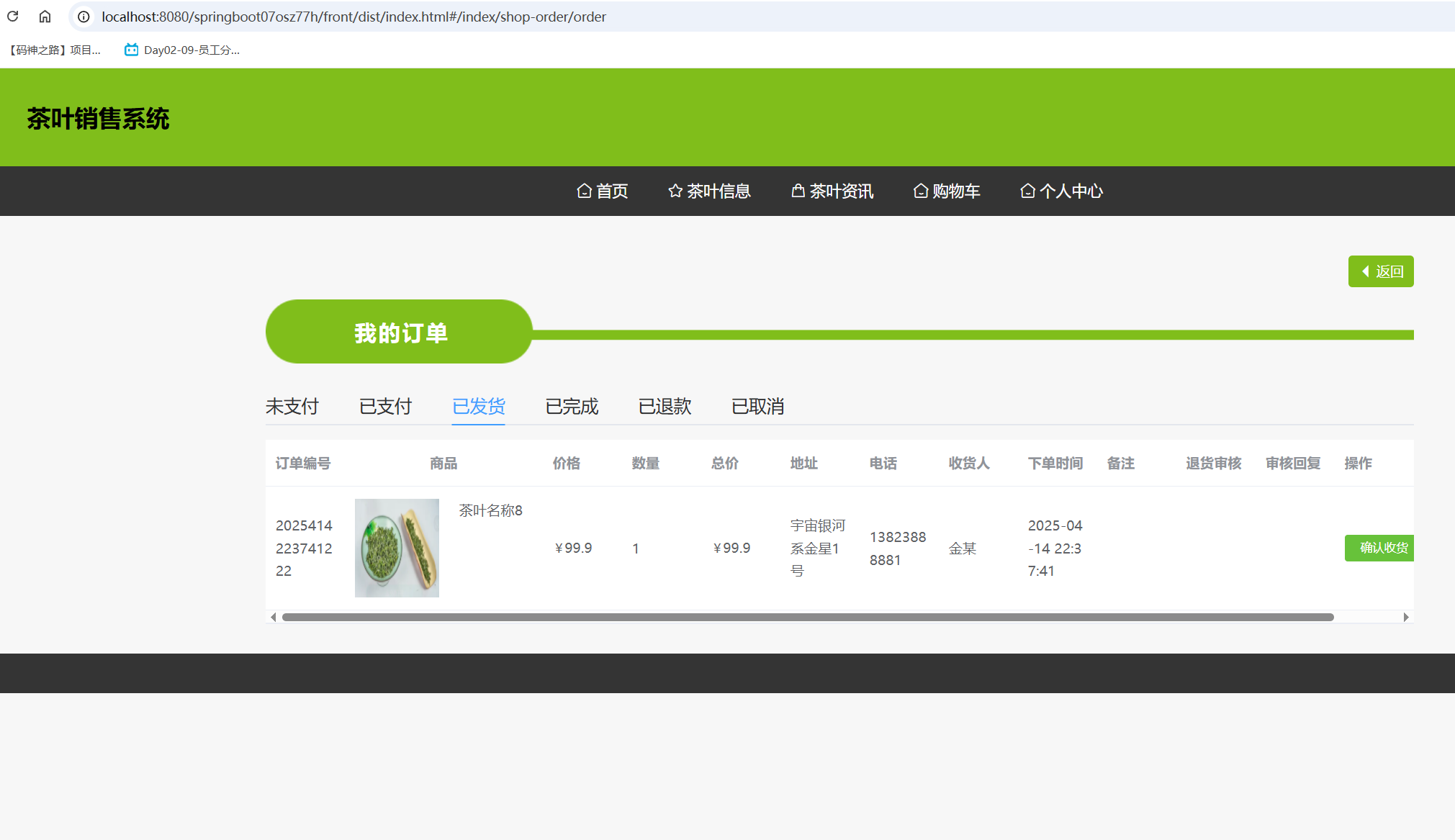Go to 首页 in navigation bar

[603, 191]
